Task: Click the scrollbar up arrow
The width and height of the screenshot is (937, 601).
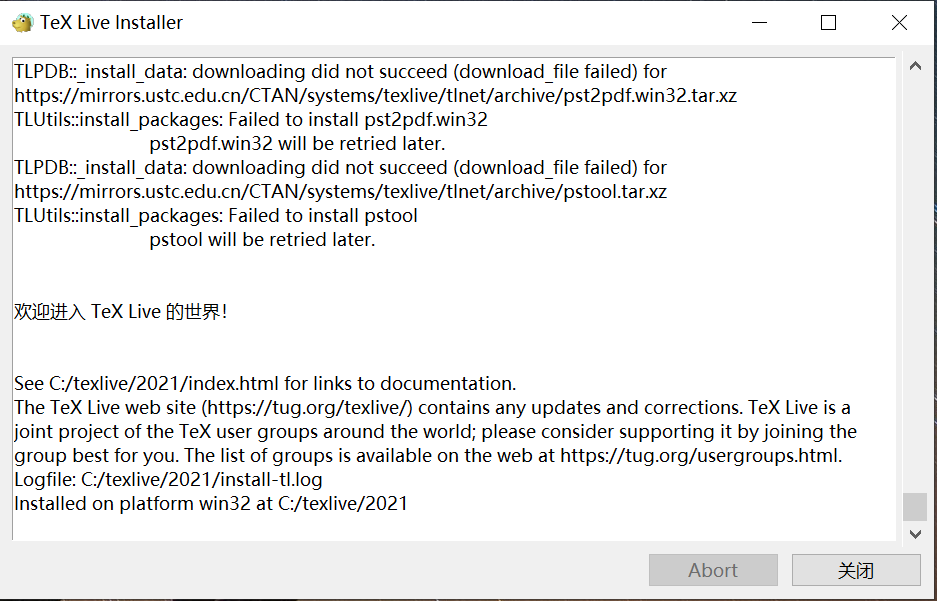Action: [915, 65]
